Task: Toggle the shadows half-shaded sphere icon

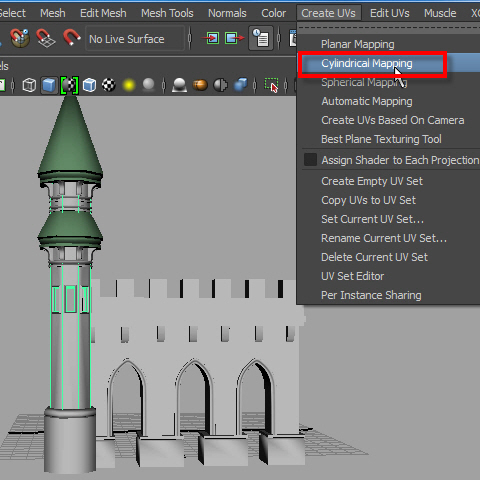Action: [220, 85]
